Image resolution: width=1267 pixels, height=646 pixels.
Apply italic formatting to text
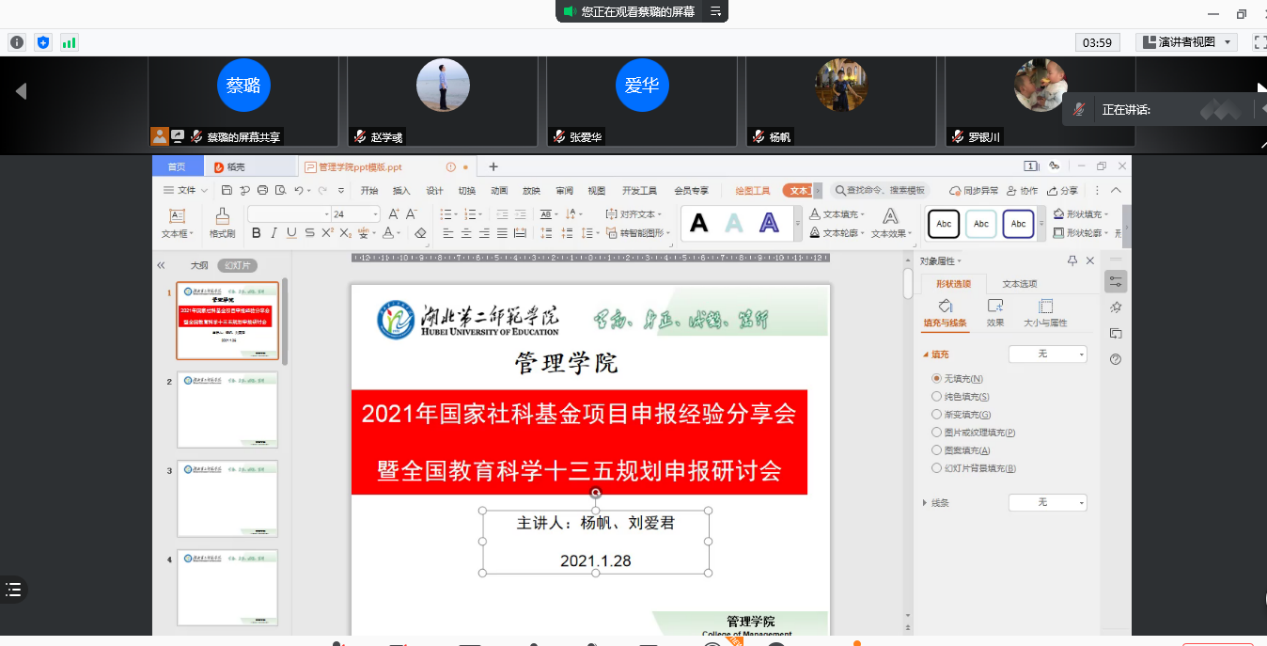pyautogui.click(x=273, y=233)
